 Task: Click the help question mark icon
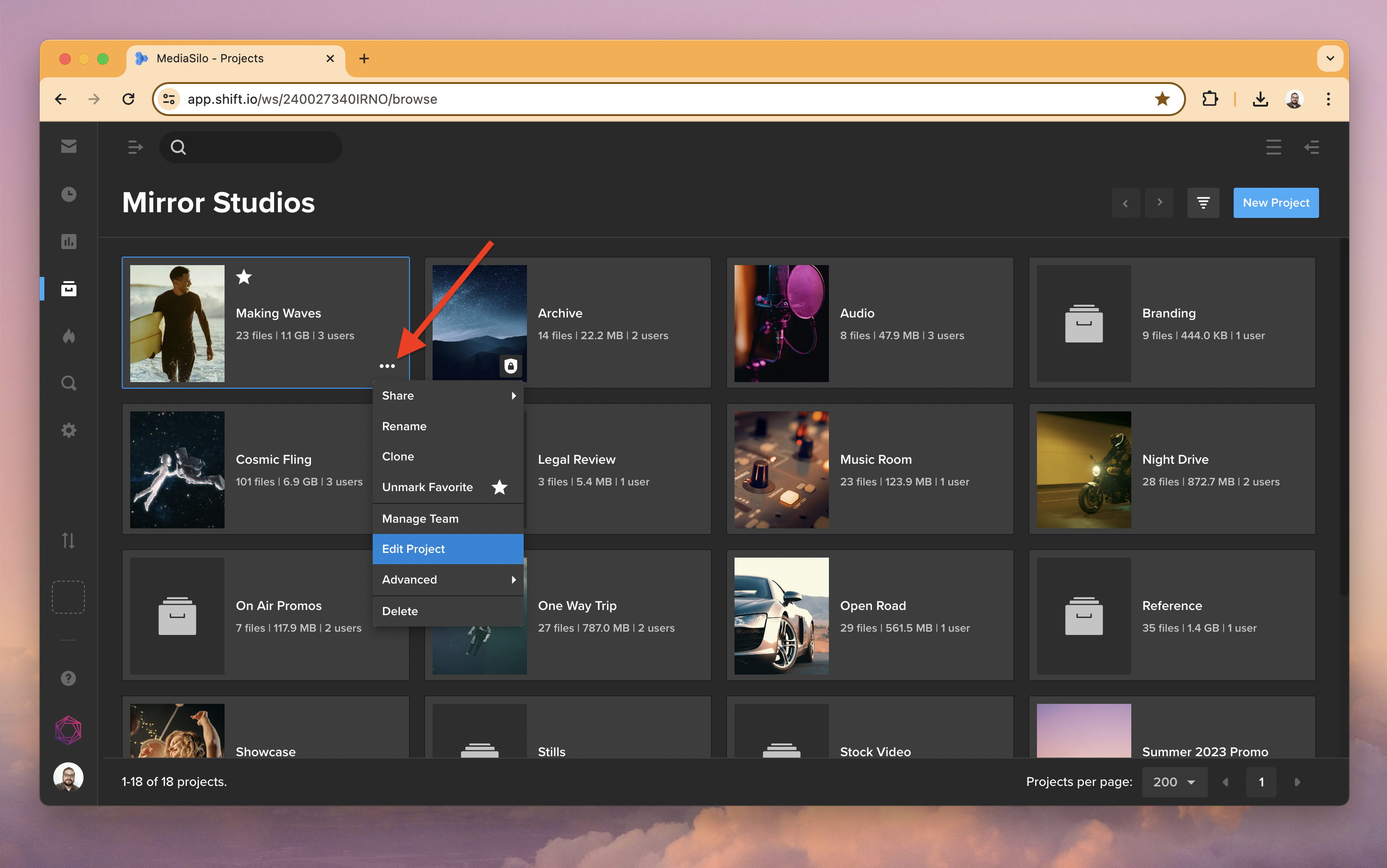click(68, 678)
